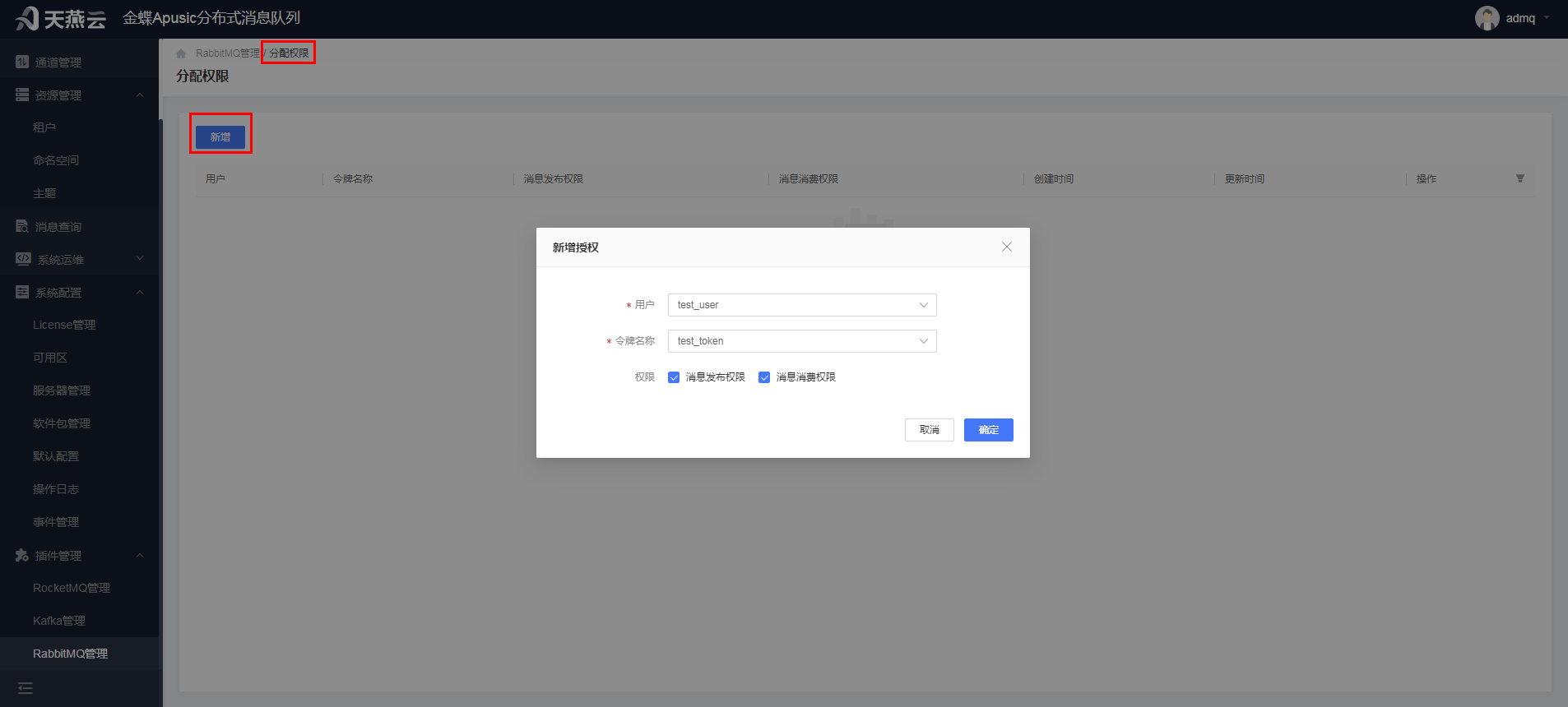Image resolution: width=1568 pixels, height=707 pixels.
Task: Open 可用区 in the sidebar
Action: point(50,358)
